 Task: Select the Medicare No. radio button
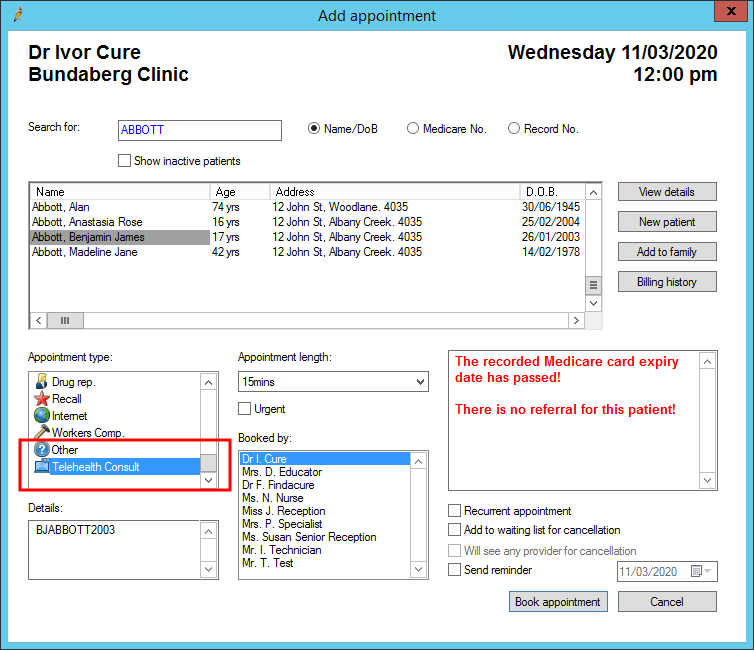coord(413,129)
